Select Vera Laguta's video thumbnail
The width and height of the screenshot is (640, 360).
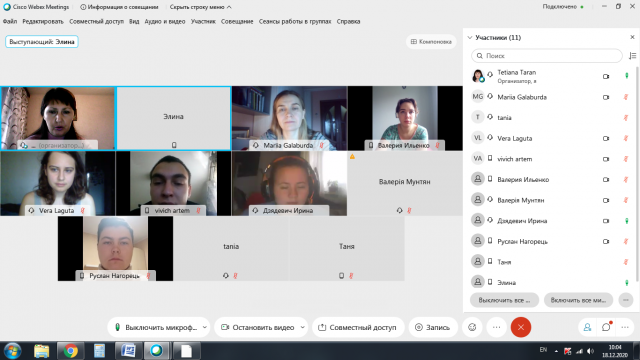(x=58, y=183)
